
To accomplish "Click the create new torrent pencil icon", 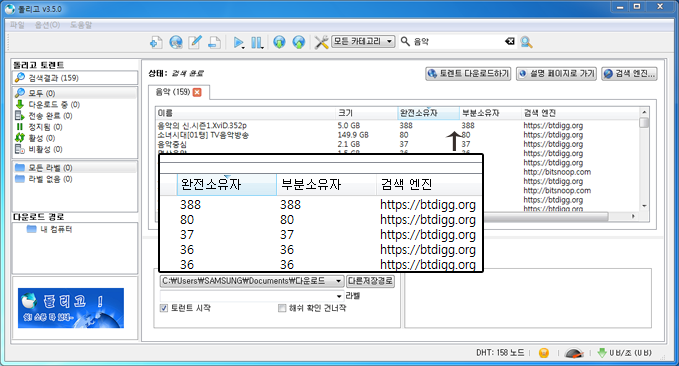I will 195,42.
